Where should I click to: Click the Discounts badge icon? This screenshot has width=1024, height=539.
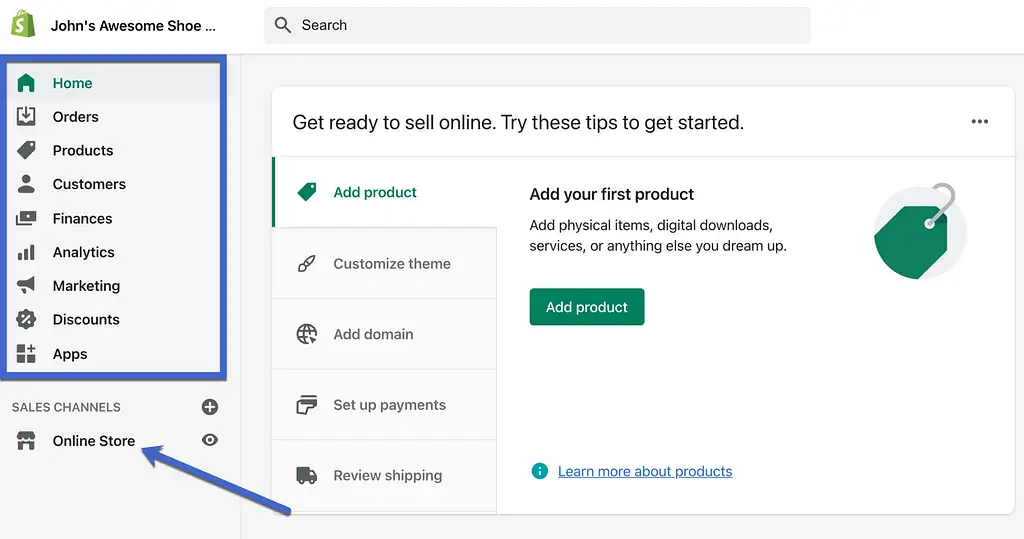coord(26,319)
